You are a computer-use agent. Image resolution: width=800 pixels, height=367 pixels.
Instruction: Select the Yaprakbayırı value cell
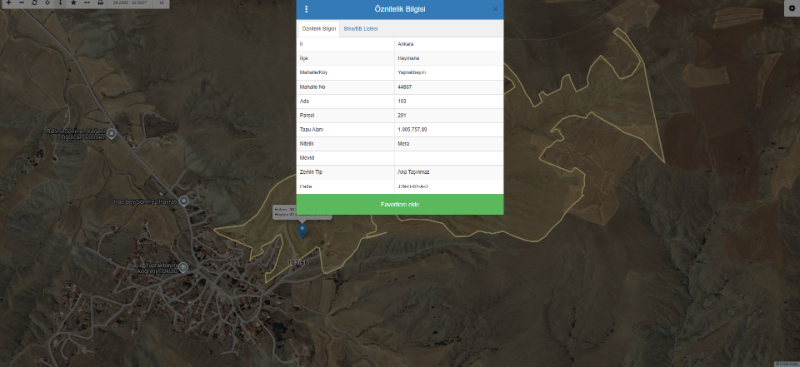point(449,73)
